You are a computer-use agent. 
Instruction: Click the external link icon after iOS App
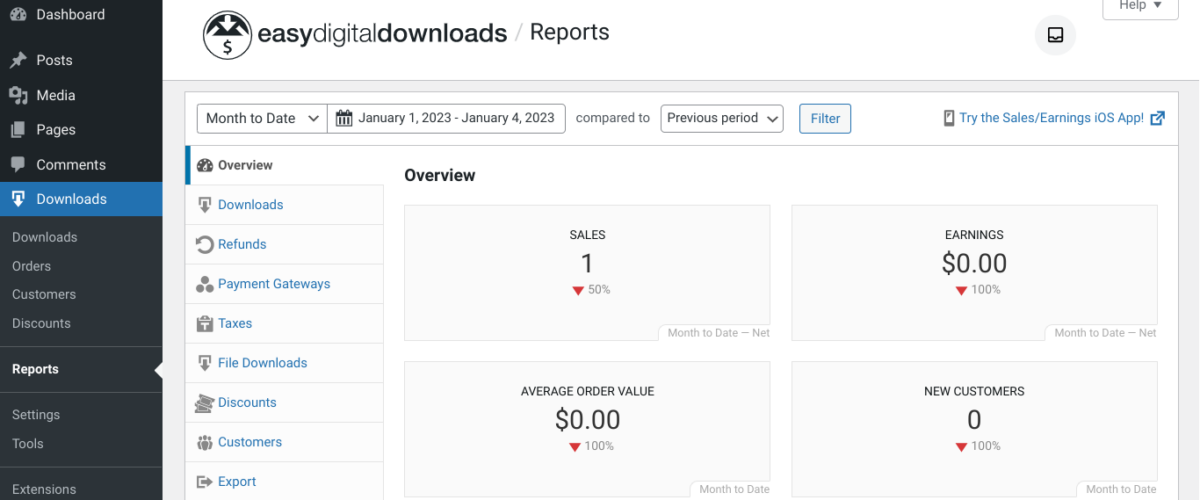pyautogui.click(x=1157, y=118)
